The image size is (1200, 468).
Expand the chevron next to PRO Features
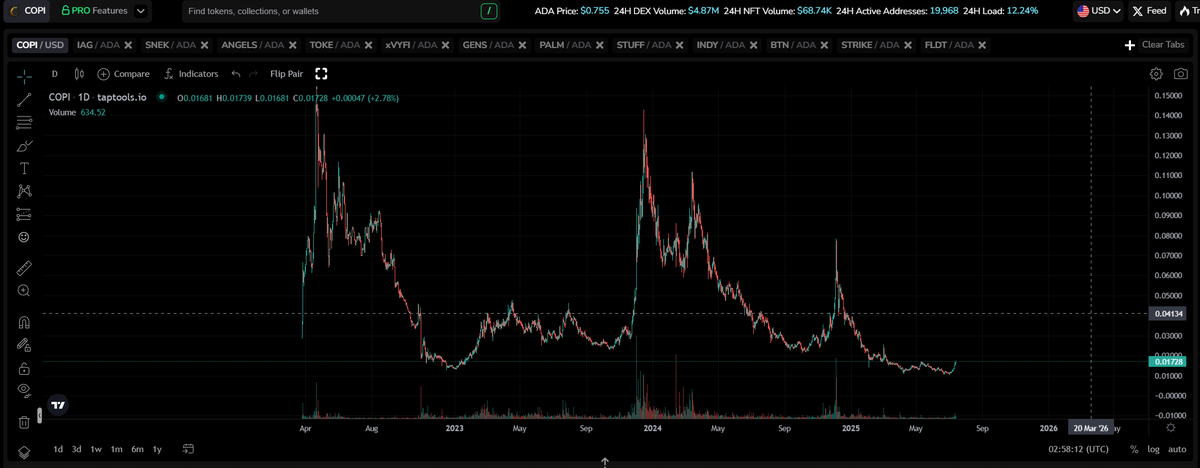(140, 11)
